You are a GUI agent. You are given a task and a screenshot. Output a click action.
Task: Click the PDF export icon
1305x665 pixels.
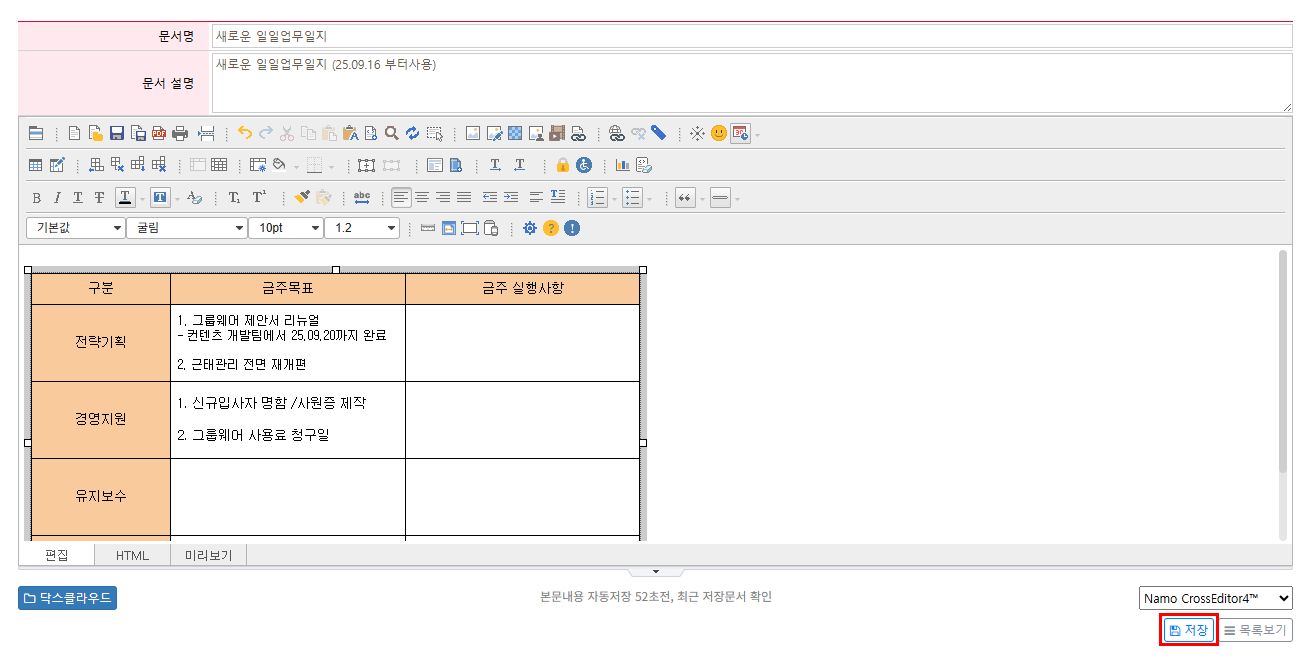tap(159, 133)
